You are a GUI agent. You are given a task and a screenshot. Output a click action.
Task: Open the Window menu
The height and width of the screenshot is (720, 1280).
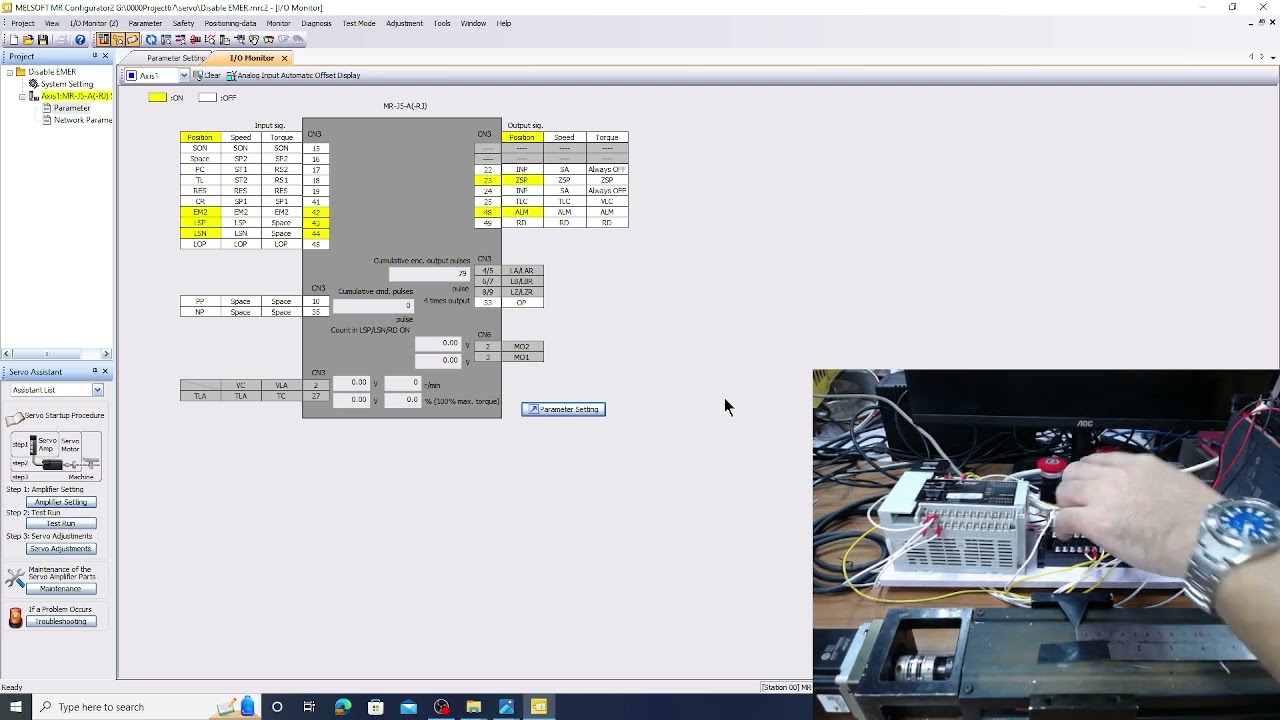click(x=473, y=23)
